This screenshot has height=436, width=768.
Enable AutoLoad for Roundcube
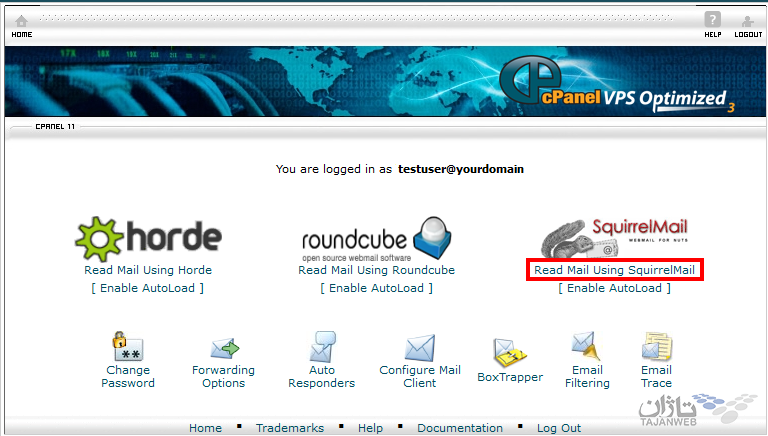376,288
